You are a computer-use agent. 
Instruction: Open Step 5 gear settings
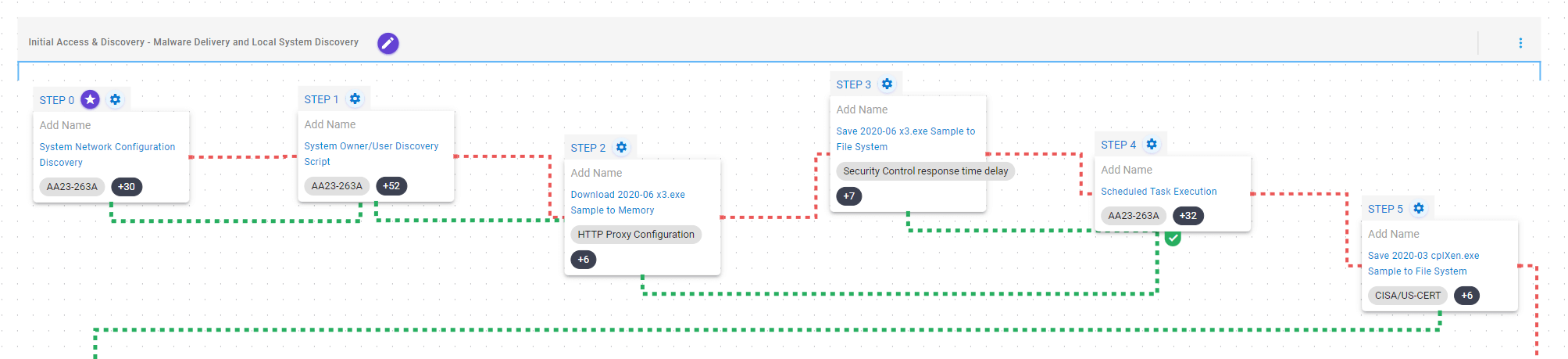[1419, 208]
